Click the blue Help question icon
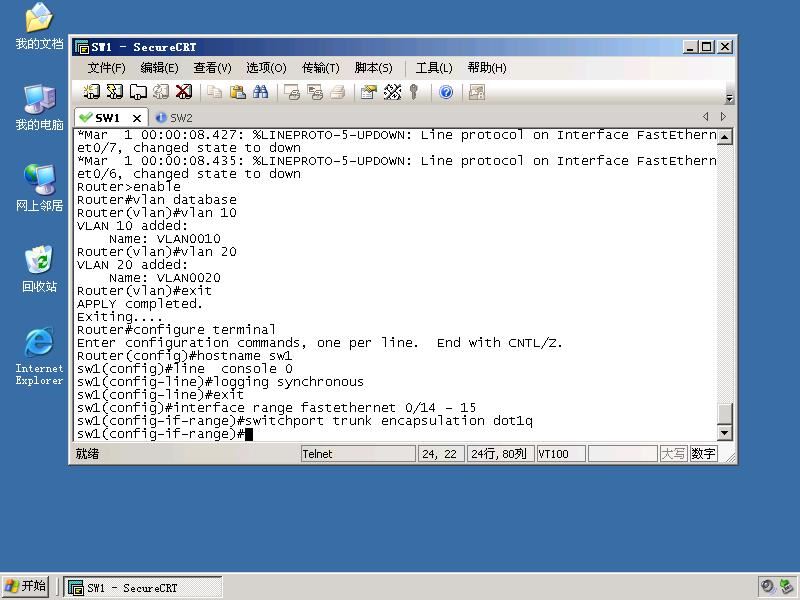Viewport: 800px width, 600px height. tap(446, 92)
